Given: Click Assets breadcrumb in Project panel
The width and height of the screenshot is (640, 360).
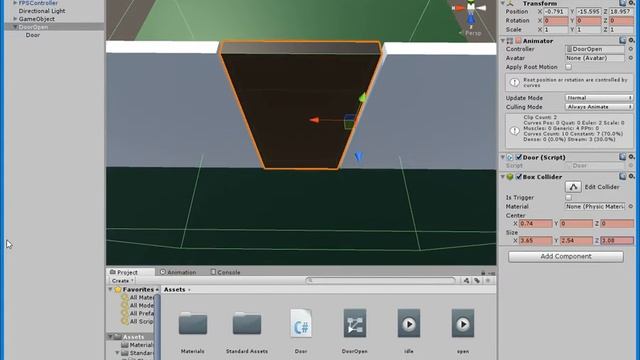Looking at the screenshot, I should click(x=175, y=289).
